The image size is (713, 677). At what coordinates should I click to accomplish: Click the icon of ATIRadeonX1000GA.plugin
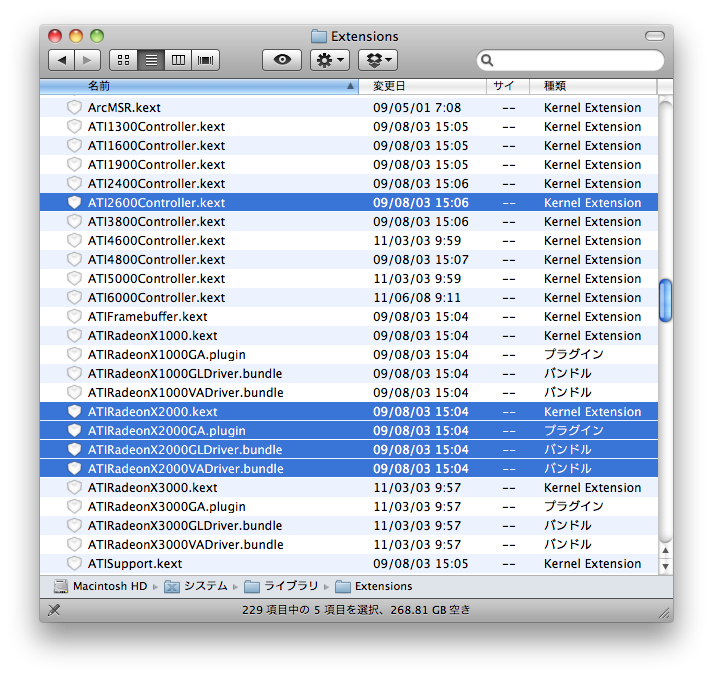74,355
